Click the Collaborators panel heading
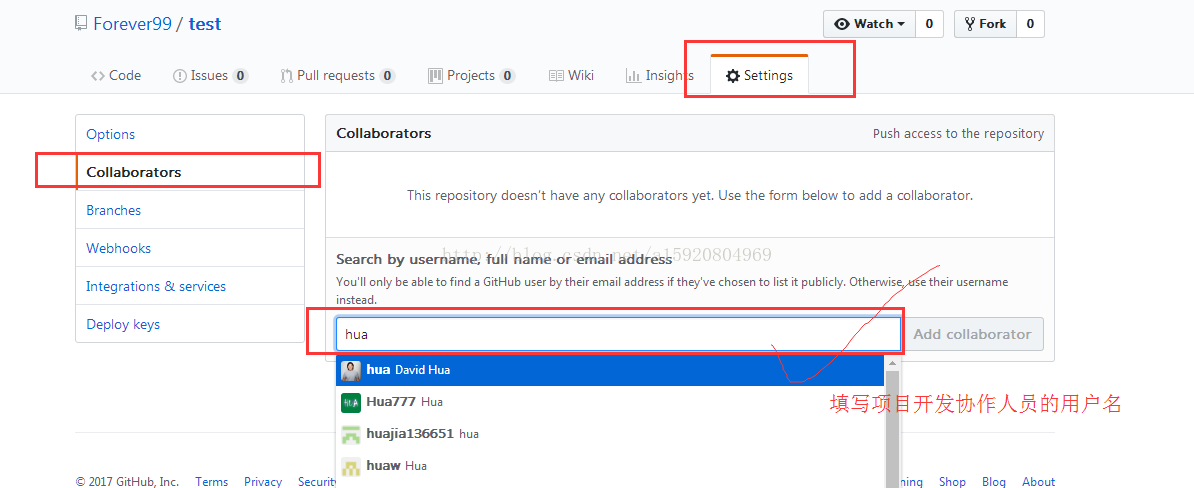The image size is (1194, 488). tap(384, 133)
